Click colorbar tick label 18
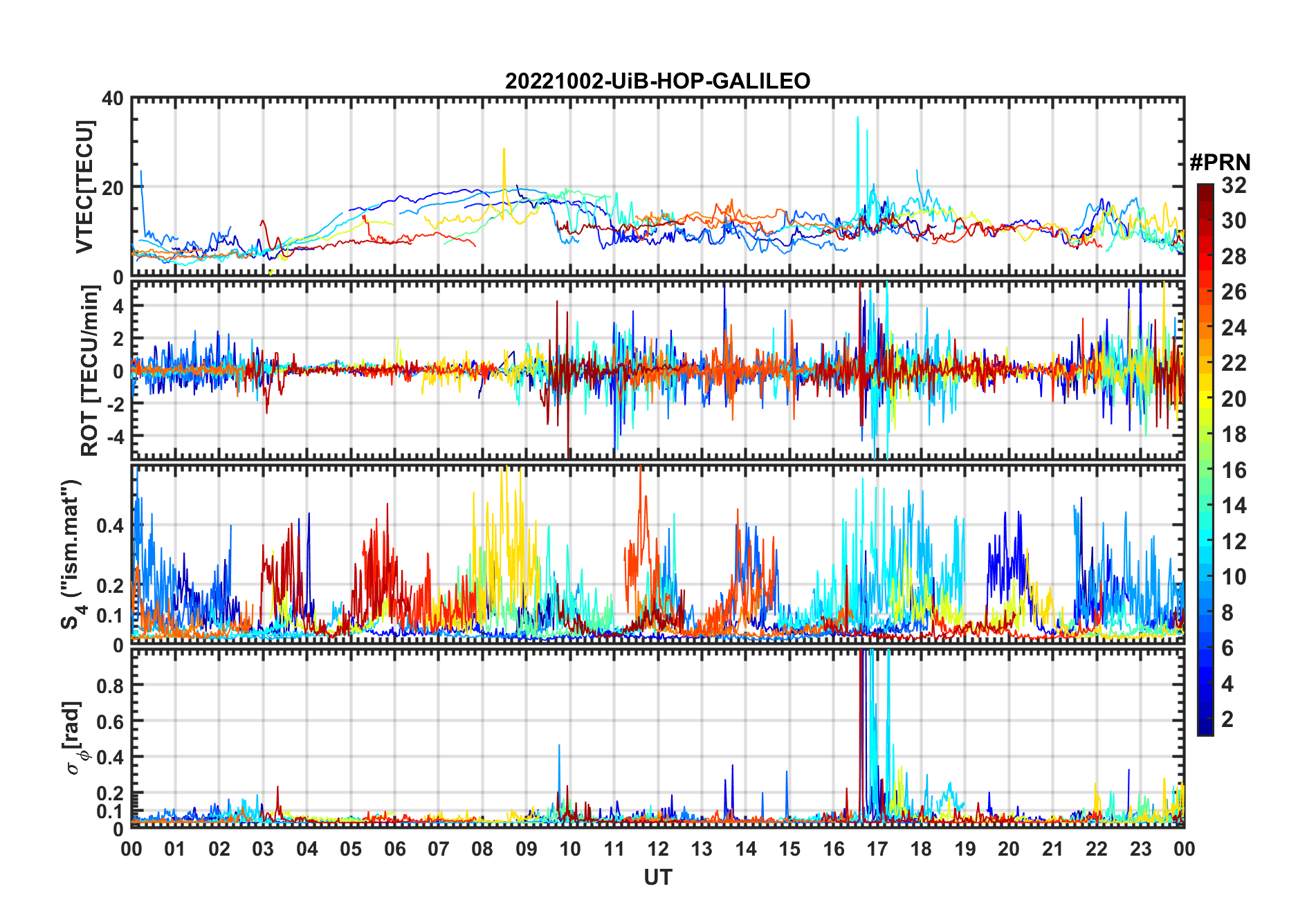Image resolution: width=1316 pixels, height=920 pixels. [x=1234, y=434]
